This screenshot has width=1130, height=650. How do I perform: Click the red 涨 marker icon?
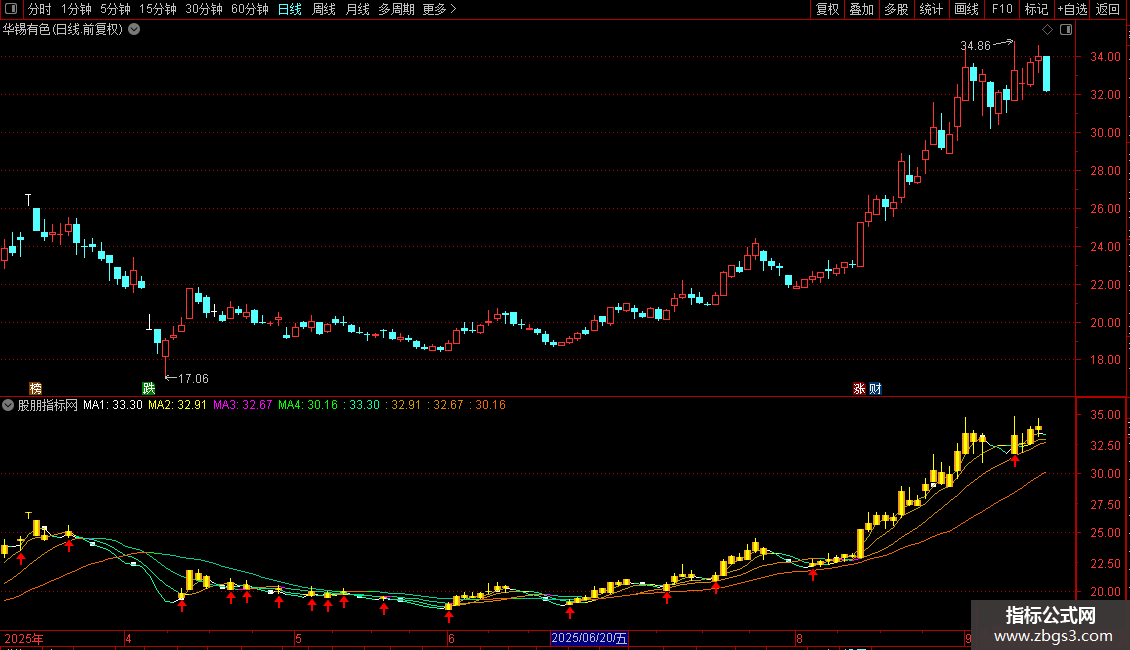click(x=859, y=388)
